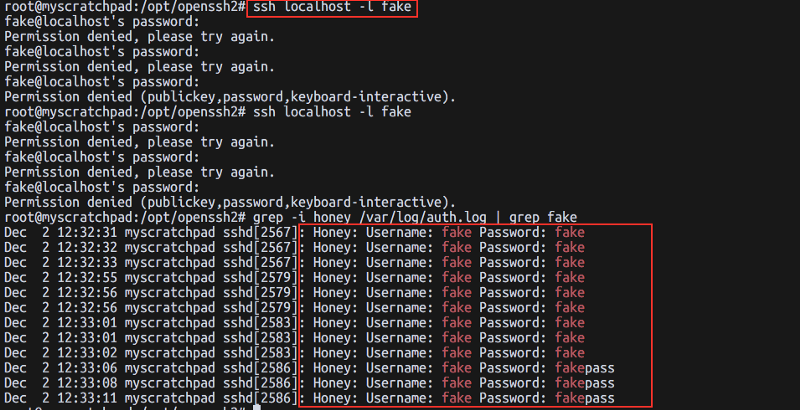Click "fakepass" password on the 12:33:11 line
Screen dimensions: 800x410
(585, 398)
